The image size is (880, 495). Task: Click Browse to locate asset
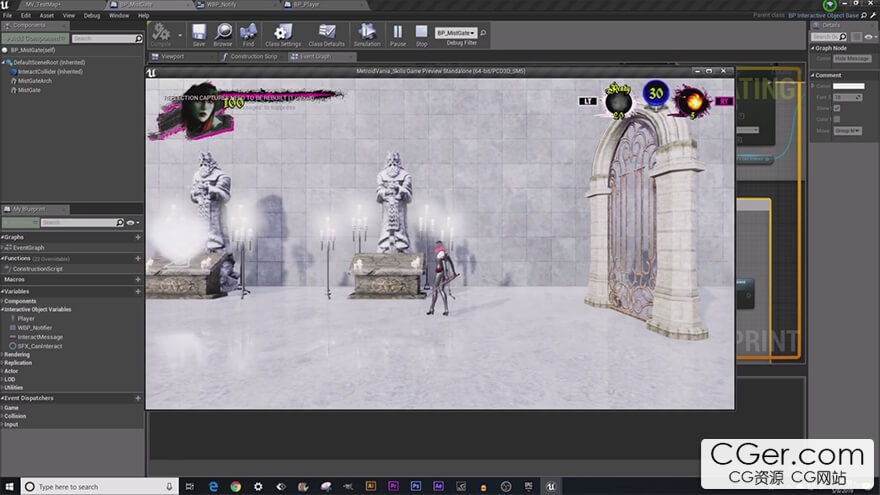tap(223, 34)
